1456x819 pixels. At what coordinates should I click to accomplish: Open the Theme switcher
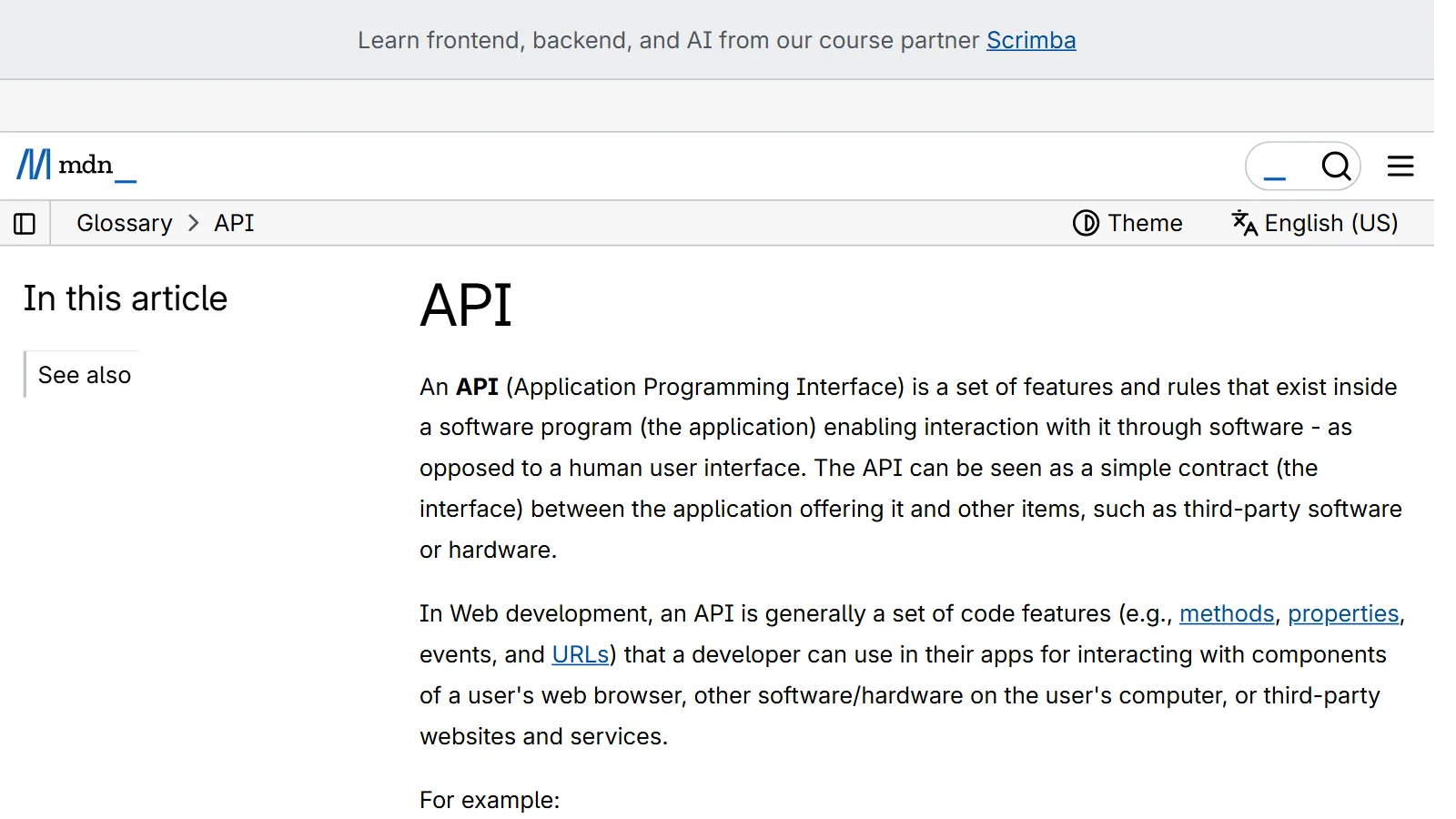pos(1127,223)
